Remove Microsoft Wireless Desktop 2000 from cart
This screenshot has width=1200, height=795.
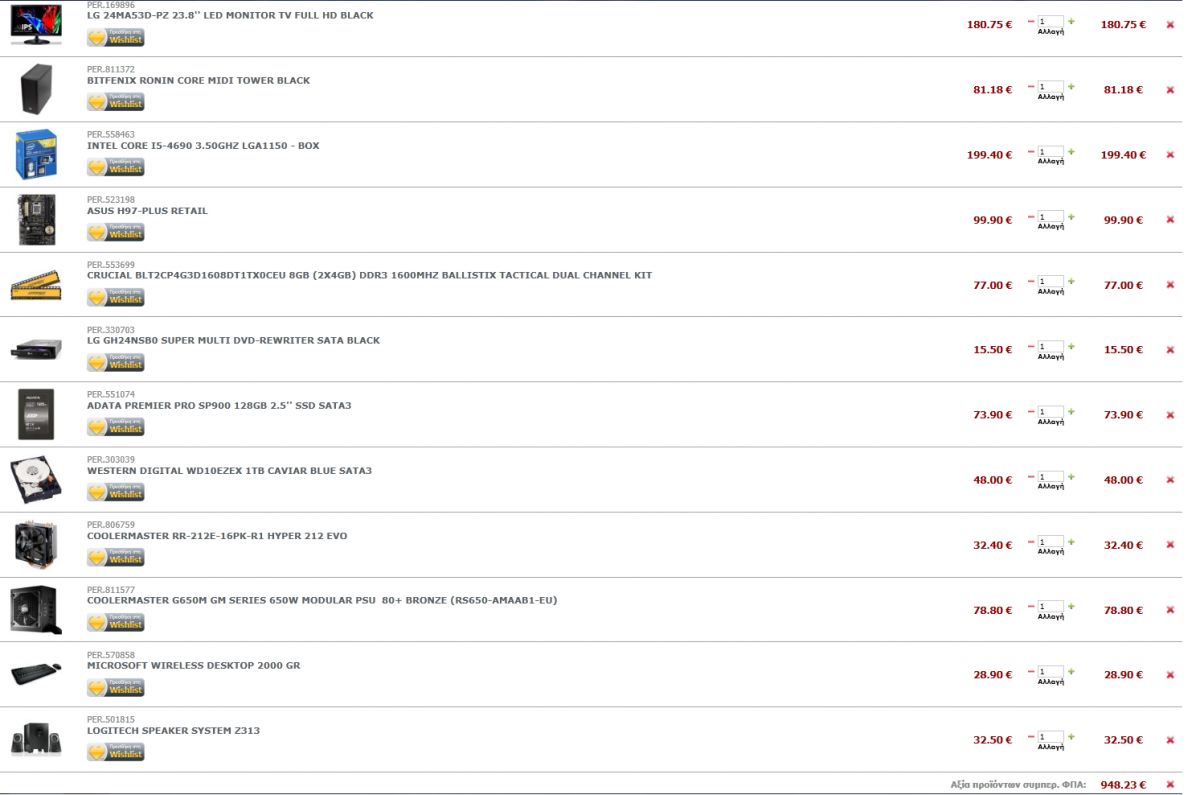click(x=1170, y=675)
